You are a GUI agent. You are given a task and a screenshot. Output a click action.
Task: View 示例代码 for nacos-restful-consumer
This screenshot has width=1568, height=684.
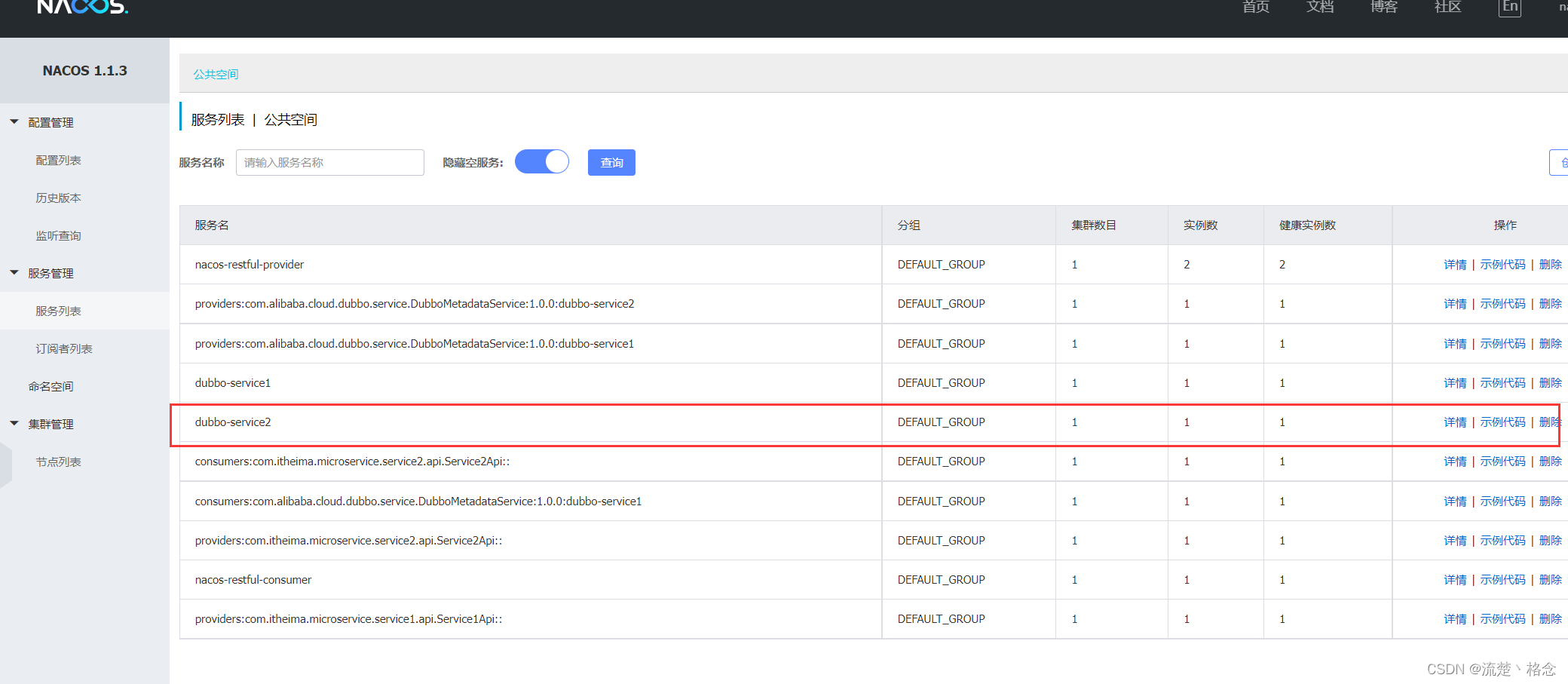click(x=1502, y=580)
